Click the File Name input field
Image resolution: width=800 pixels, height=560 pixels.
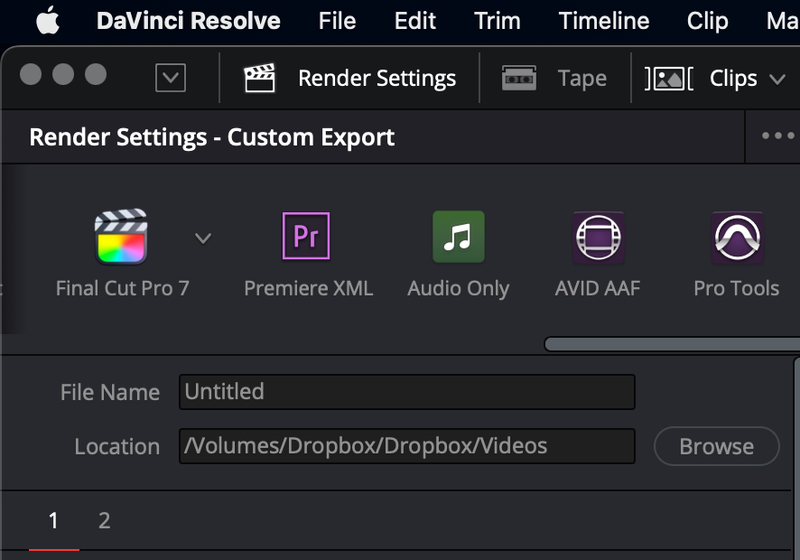tap(407, 392)
